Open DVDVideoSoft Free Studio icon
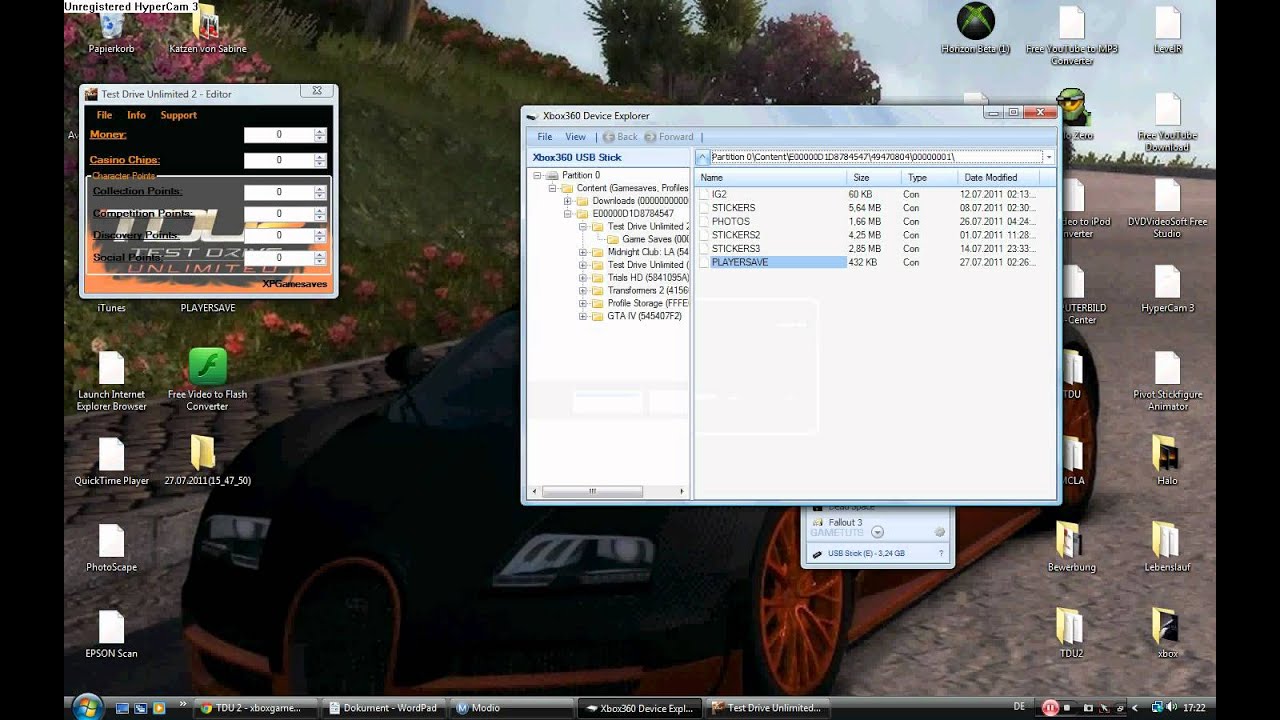 click(x=1167, y=208)
